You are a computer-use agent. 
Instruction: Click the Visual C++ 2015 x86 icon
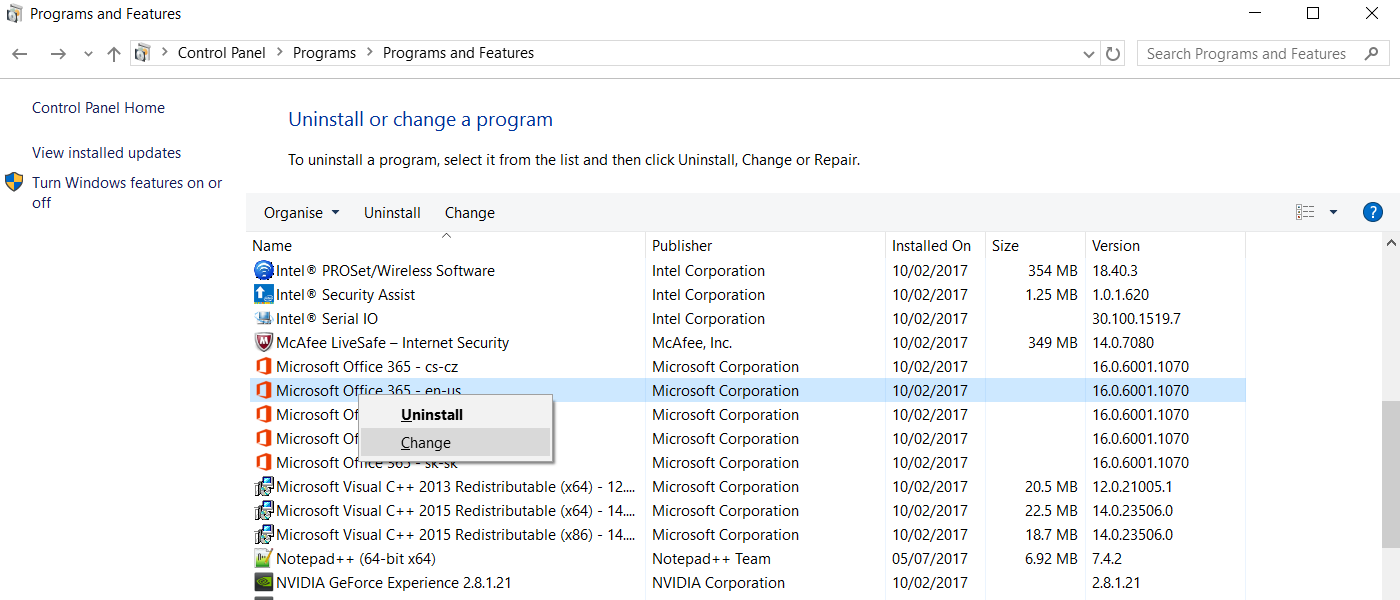pos(264,535)
